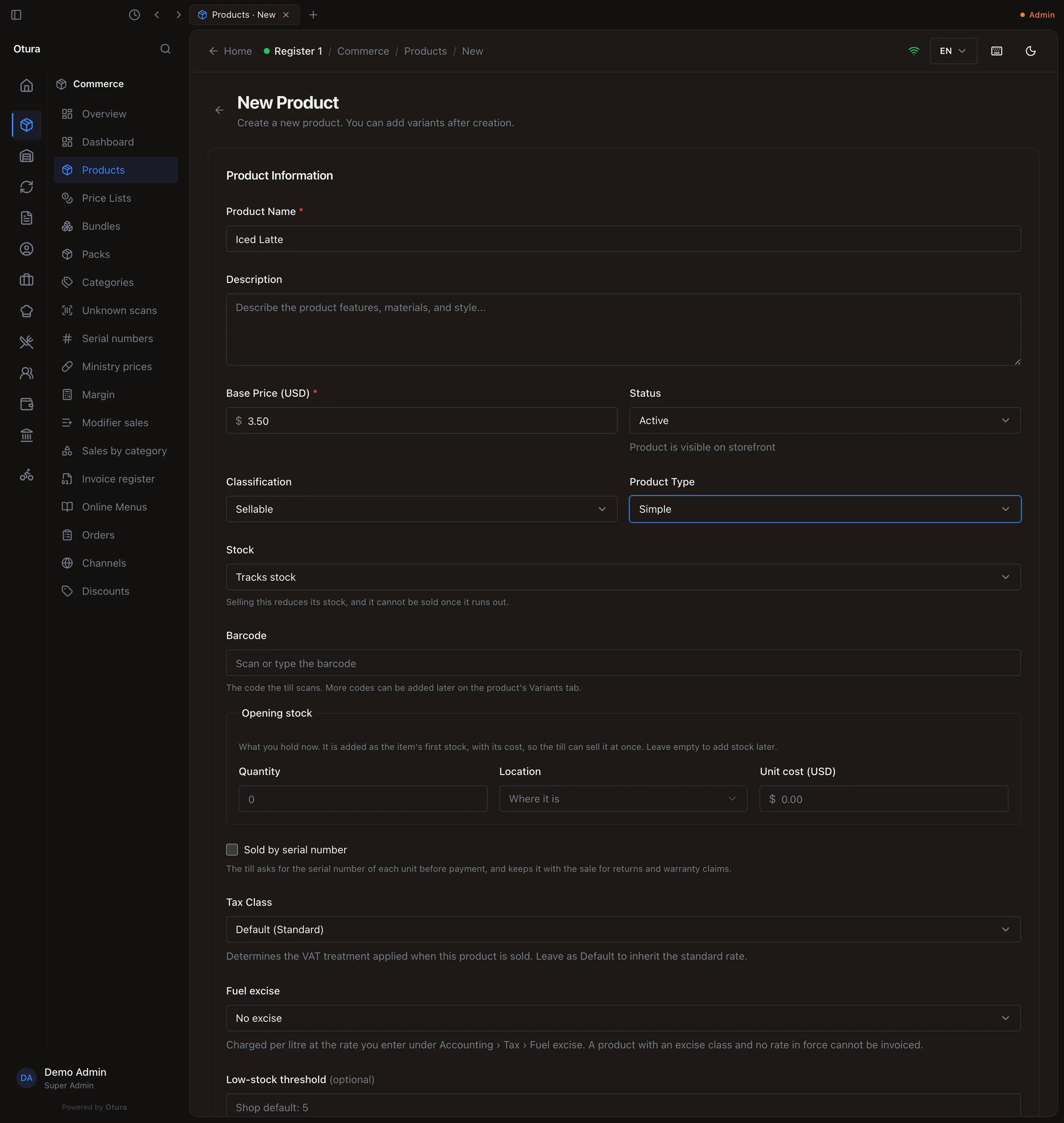Follow the Commerce breadcrumb link
This screenshot has width=1064, height=1123.
click(x=363, y=51)
